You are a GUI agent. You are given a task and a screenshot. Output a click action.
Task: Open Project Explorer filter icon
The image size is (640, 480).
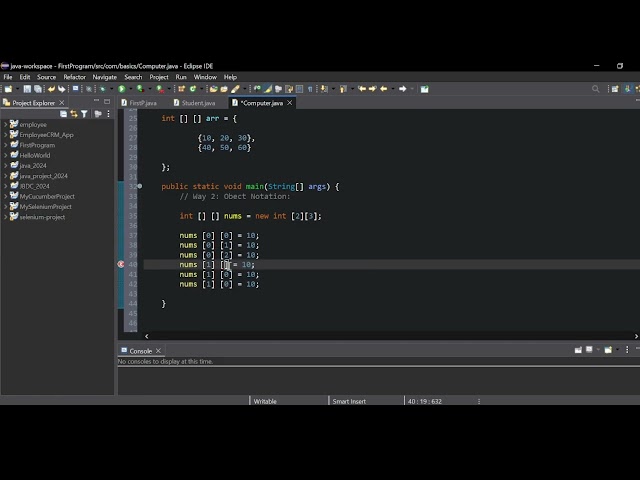point(84,114)
